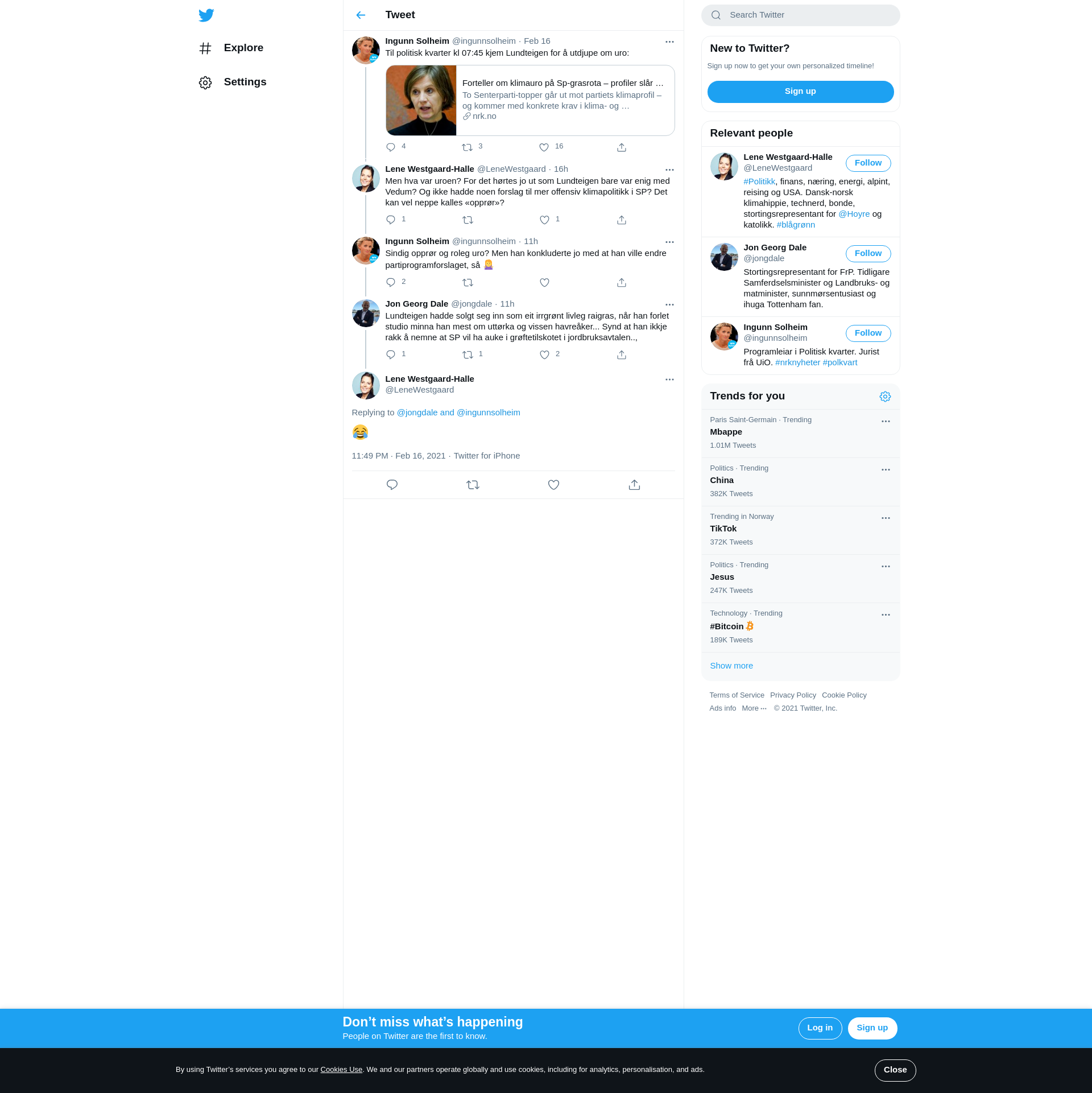
Task: Follow Lene Westgaard-Halle
Action: tap(868, 163)
